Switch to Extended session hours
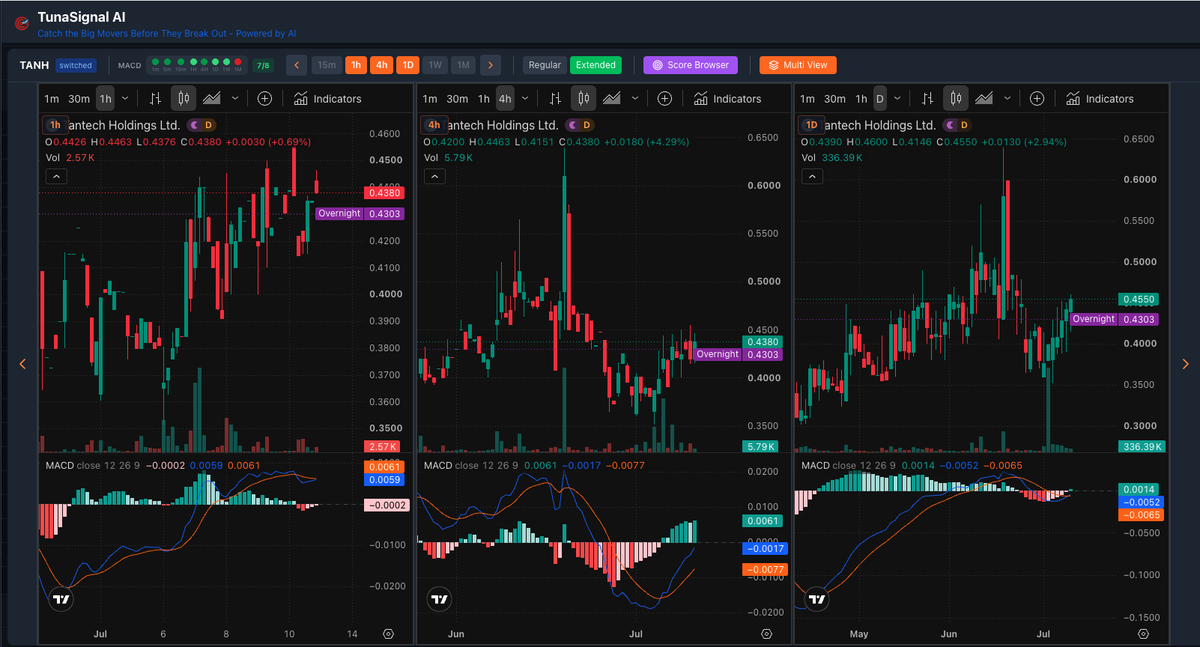 point(596,65)
